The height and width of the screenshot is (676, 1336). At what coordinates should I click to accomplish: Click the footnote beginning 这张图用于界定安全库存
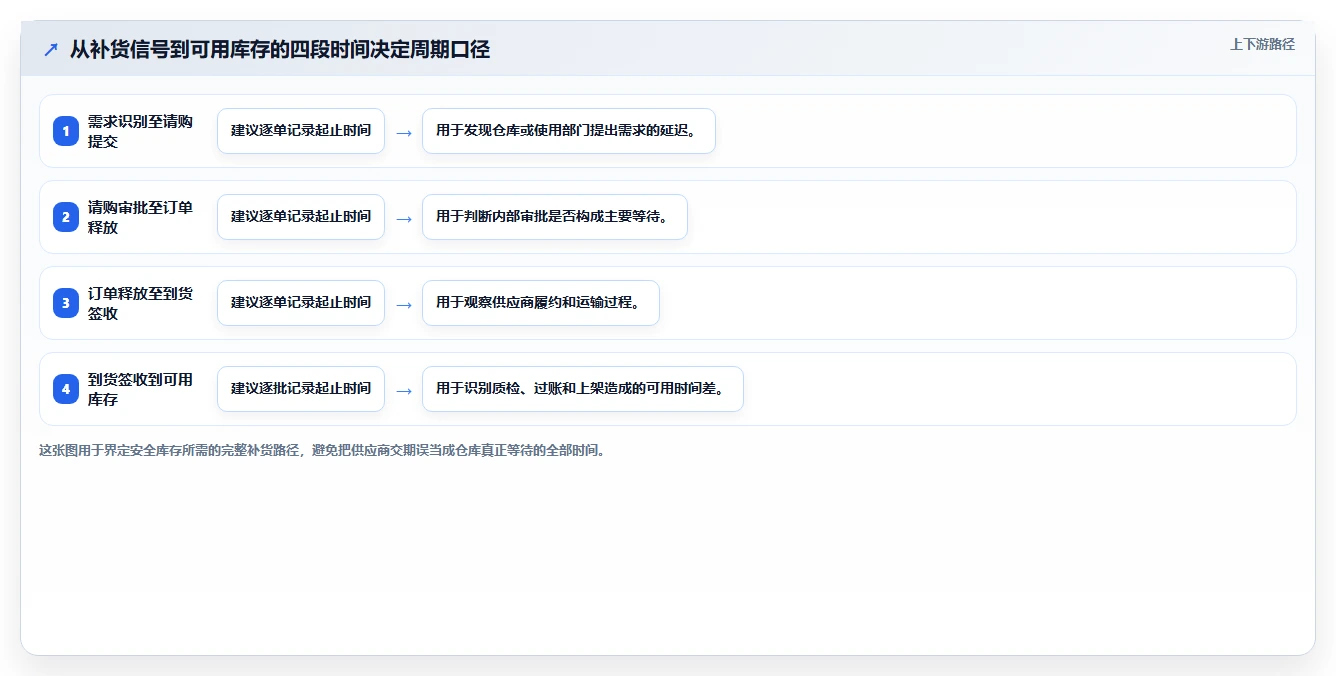pos(322,450)
